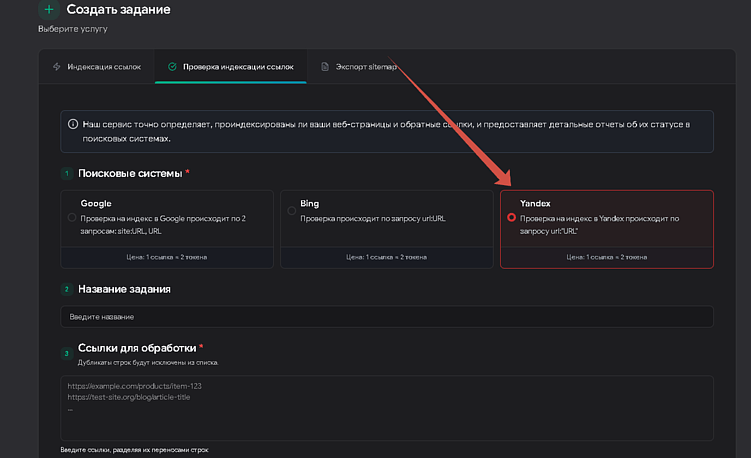The width and height of the screenshot is (751, 458).
Task: Click the lightning icon on Индексация ссылок tab
Action: pos(57,67)
